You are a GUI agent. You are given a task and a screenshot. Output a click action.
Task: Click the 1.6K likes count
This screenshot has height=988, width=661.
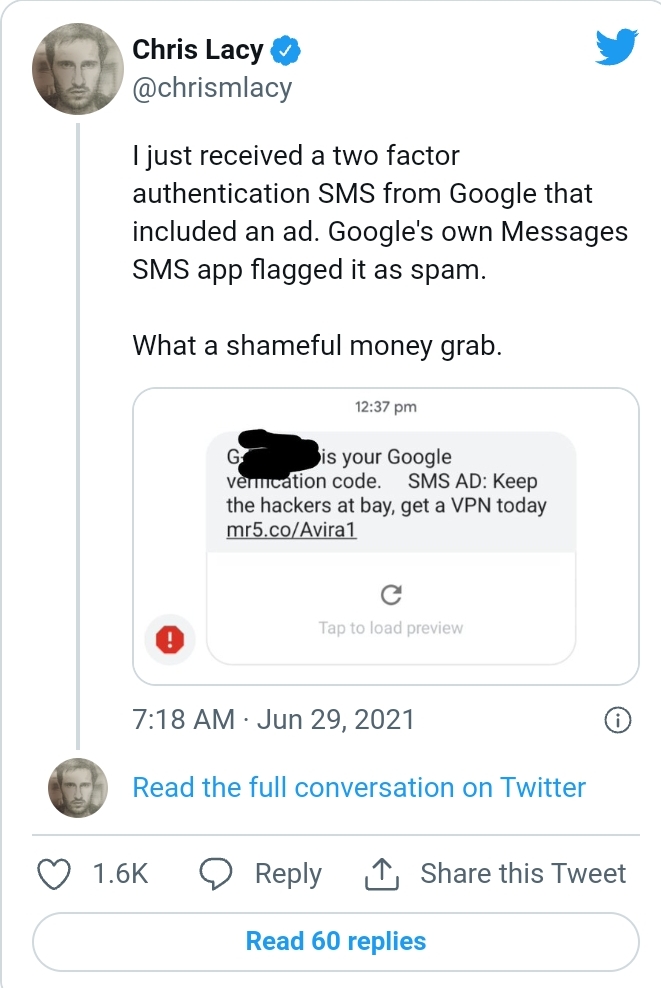coord(120,873)
